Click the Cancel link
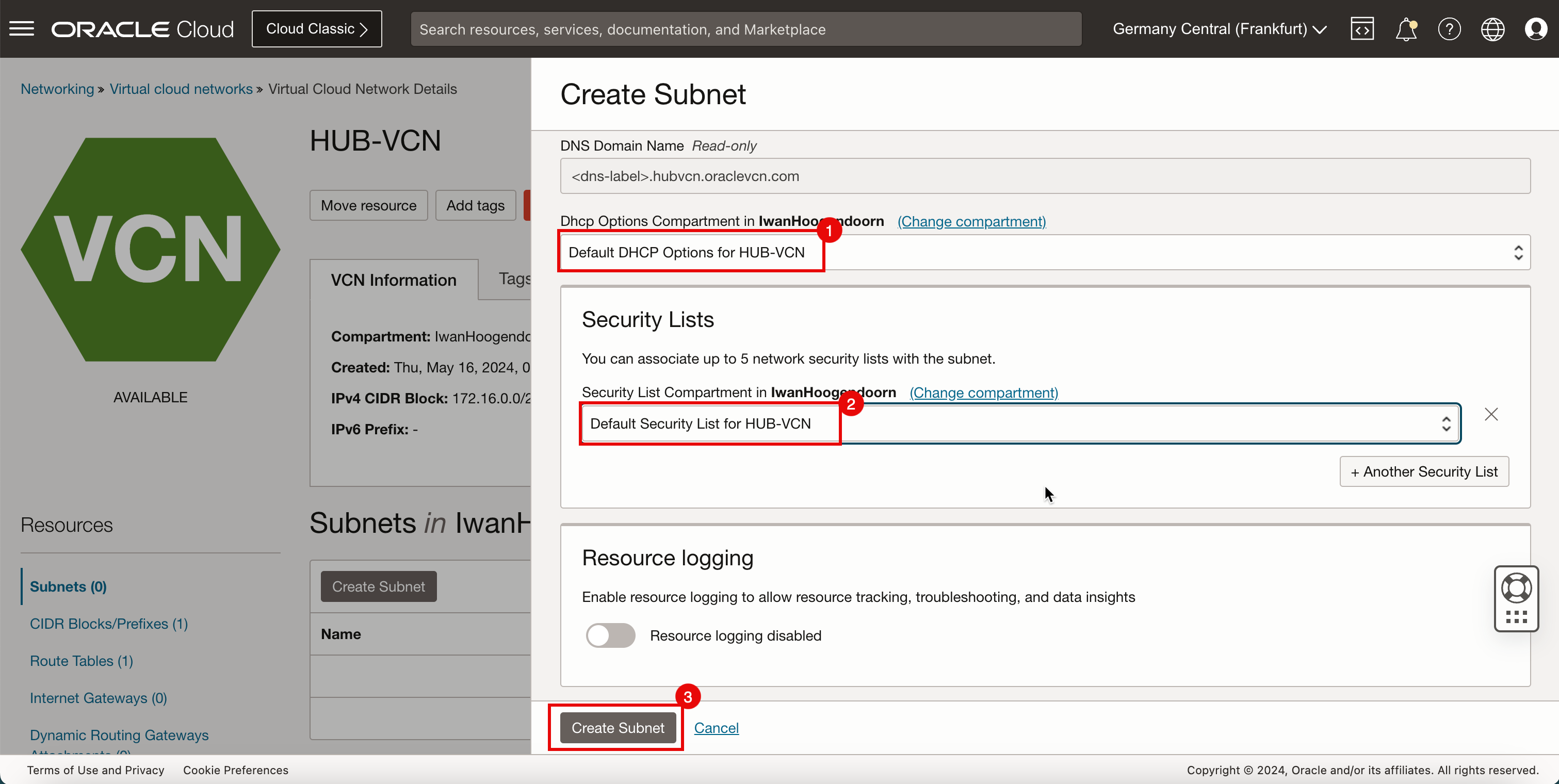This screenshot has height=784, width=1559. tap(716, 727)
